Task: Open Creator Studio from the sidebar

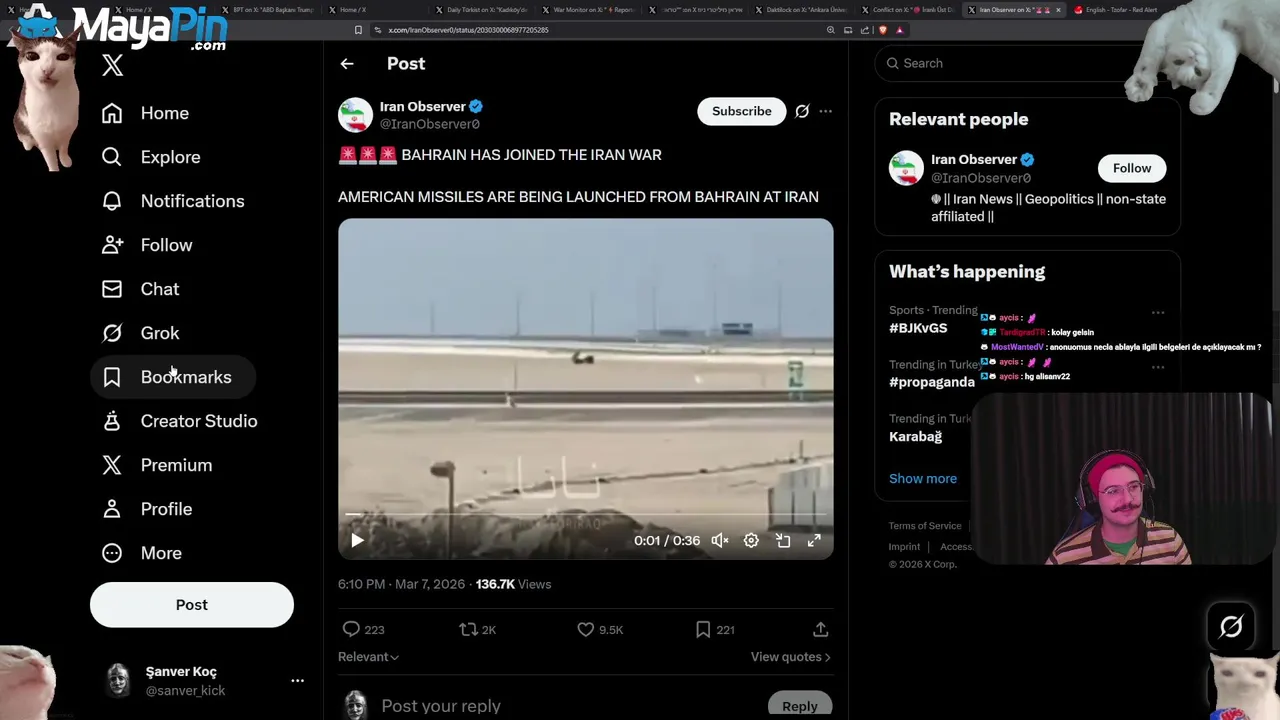Action: 180,421
